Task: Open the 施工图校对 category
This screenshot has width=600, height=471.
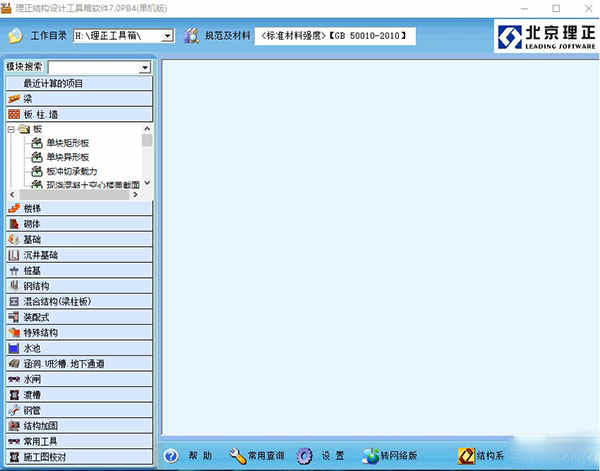Action: tap(79, 457)
